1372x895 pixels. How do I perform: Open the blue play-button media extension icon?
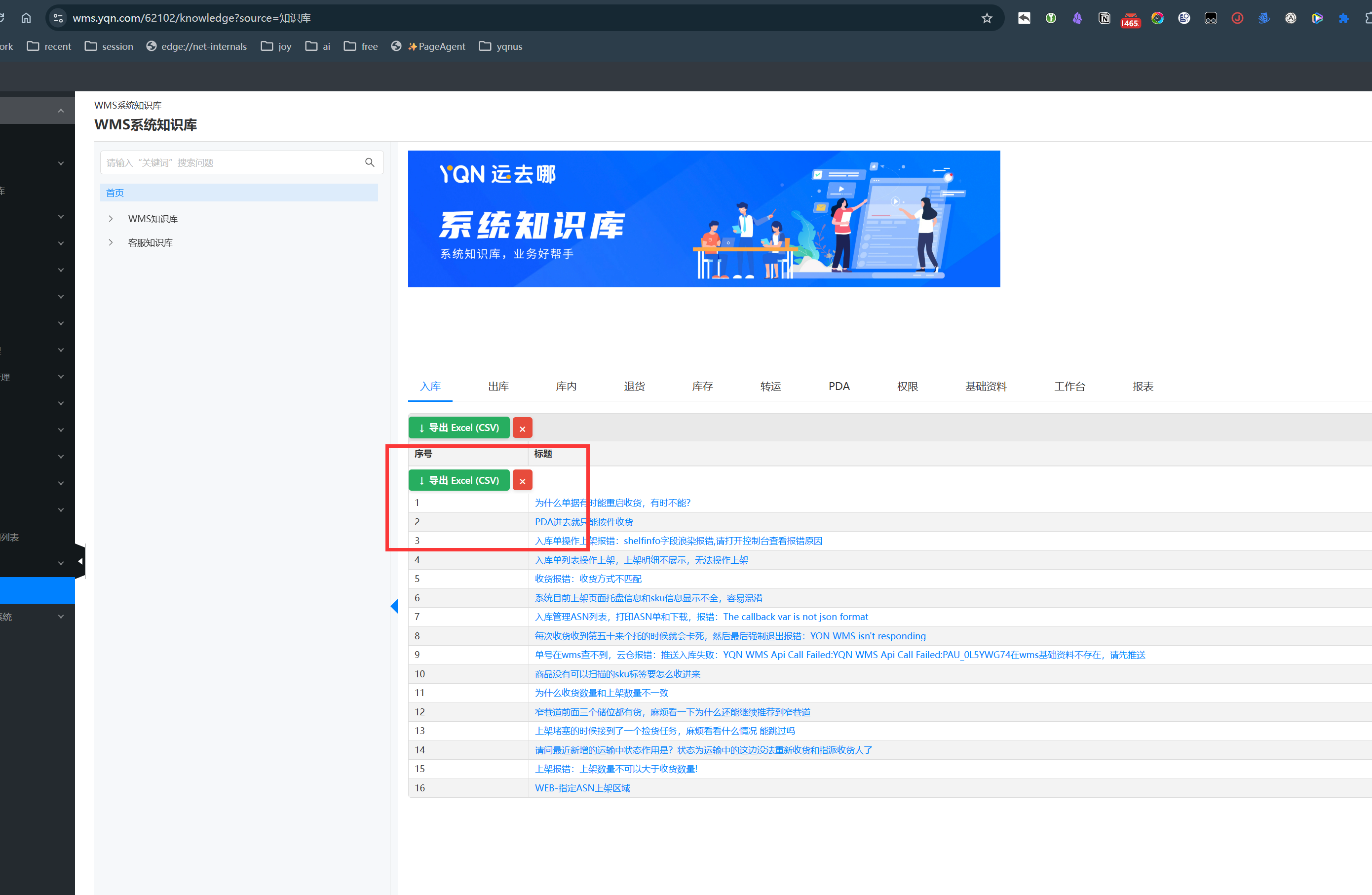[1317, 18]
